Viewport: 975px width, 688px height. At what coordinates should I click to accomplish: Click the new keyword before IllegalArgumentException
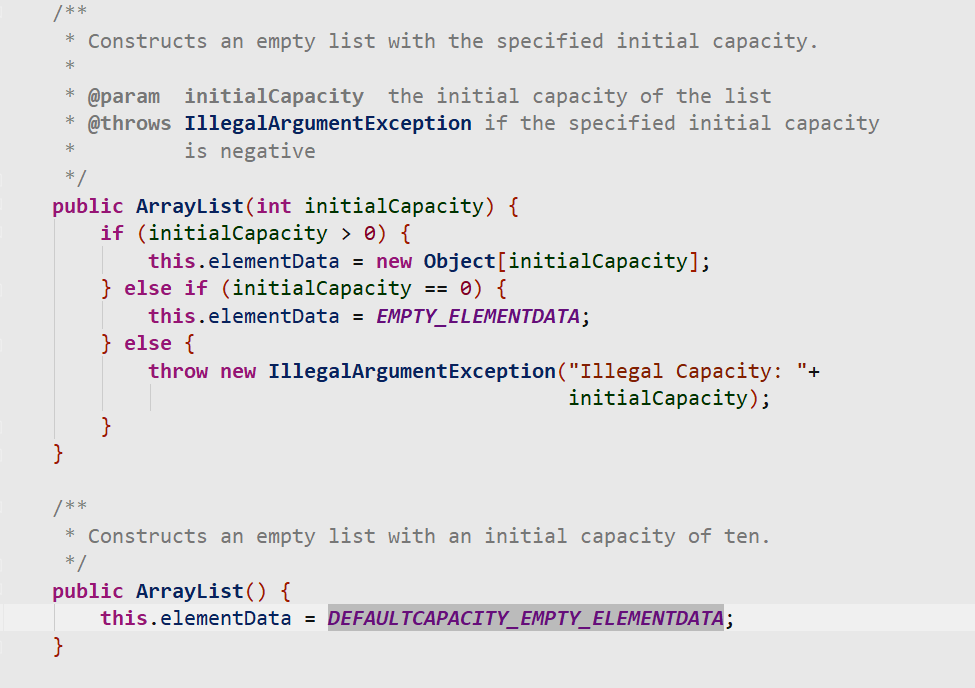[238, 371]
